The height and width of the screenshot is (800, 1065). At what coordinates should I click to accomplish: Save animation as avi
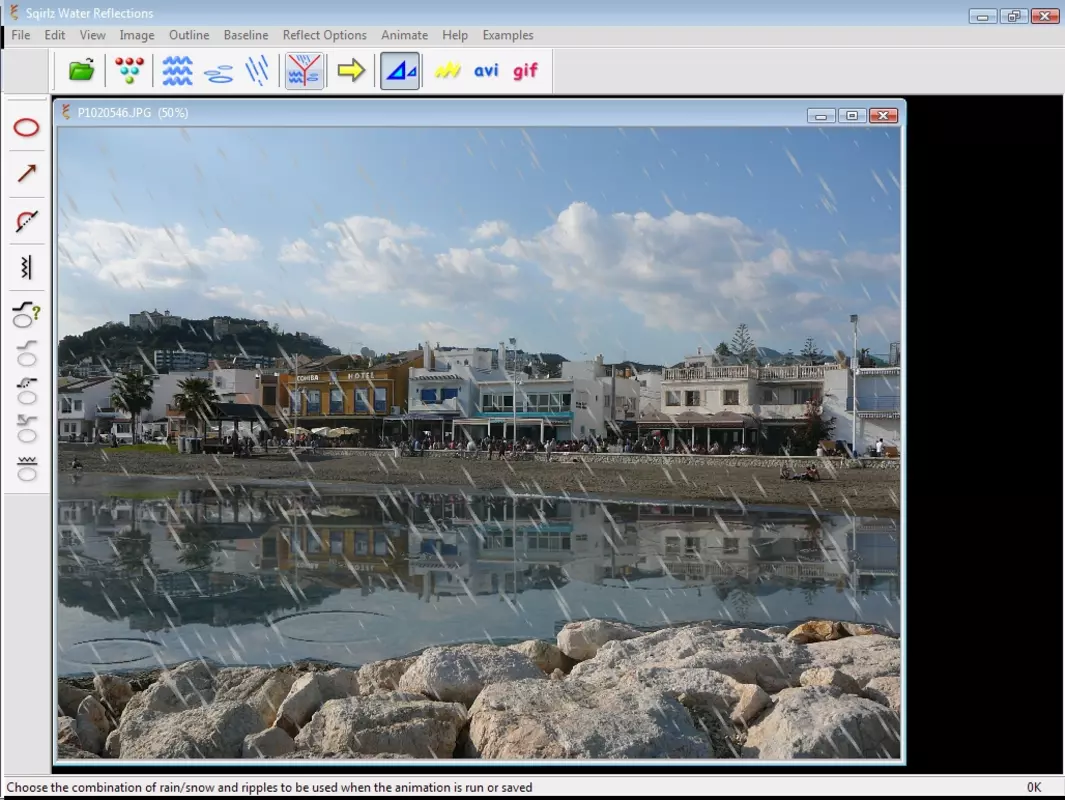pos(486,70)
